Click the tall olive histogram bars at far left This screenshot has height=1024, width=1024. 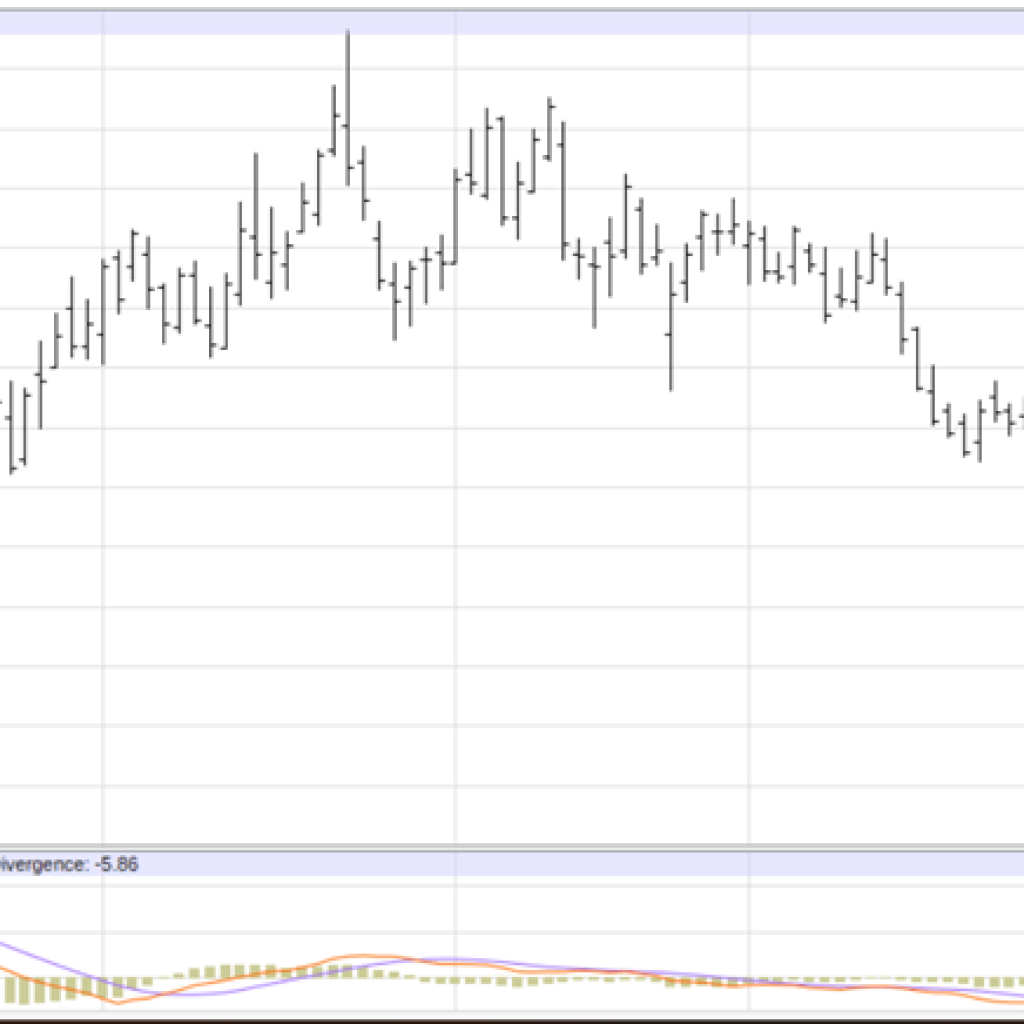(x=40, y=990)
